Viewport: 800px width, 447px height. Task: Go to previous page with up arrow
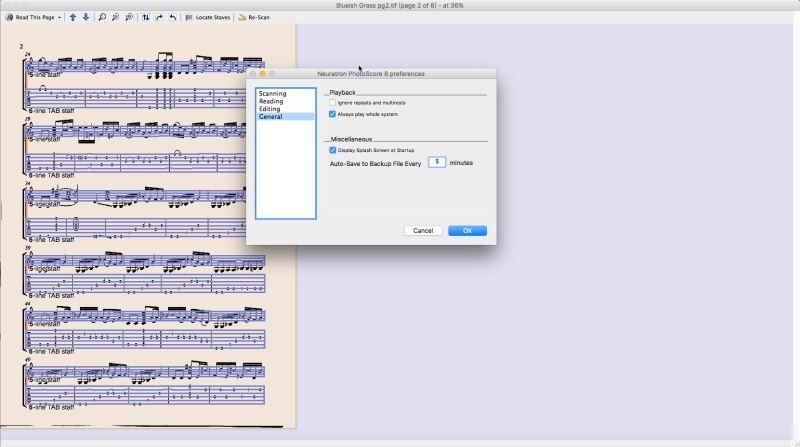(73, 17)
